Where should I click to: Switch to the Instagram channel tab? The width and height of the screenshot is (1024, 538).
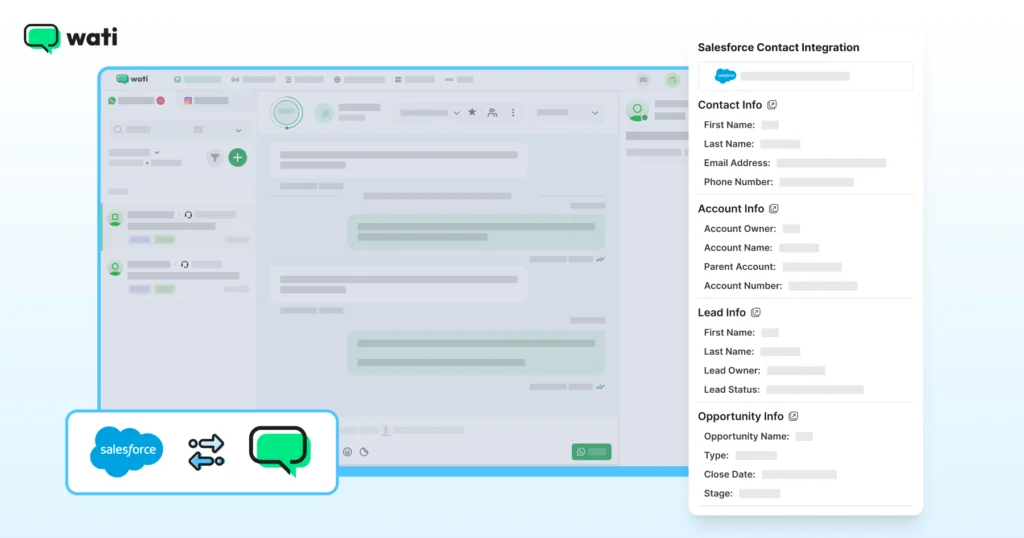pyautogui.click(x=206, y=101)
